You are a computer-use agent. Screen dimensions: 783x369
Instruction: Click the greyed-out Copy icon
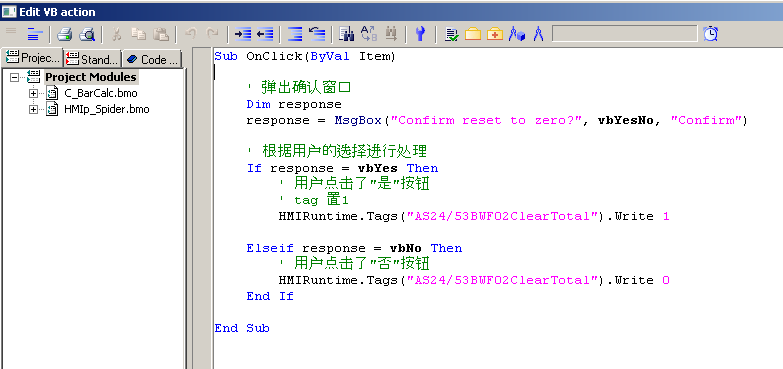tap(138, 34)
